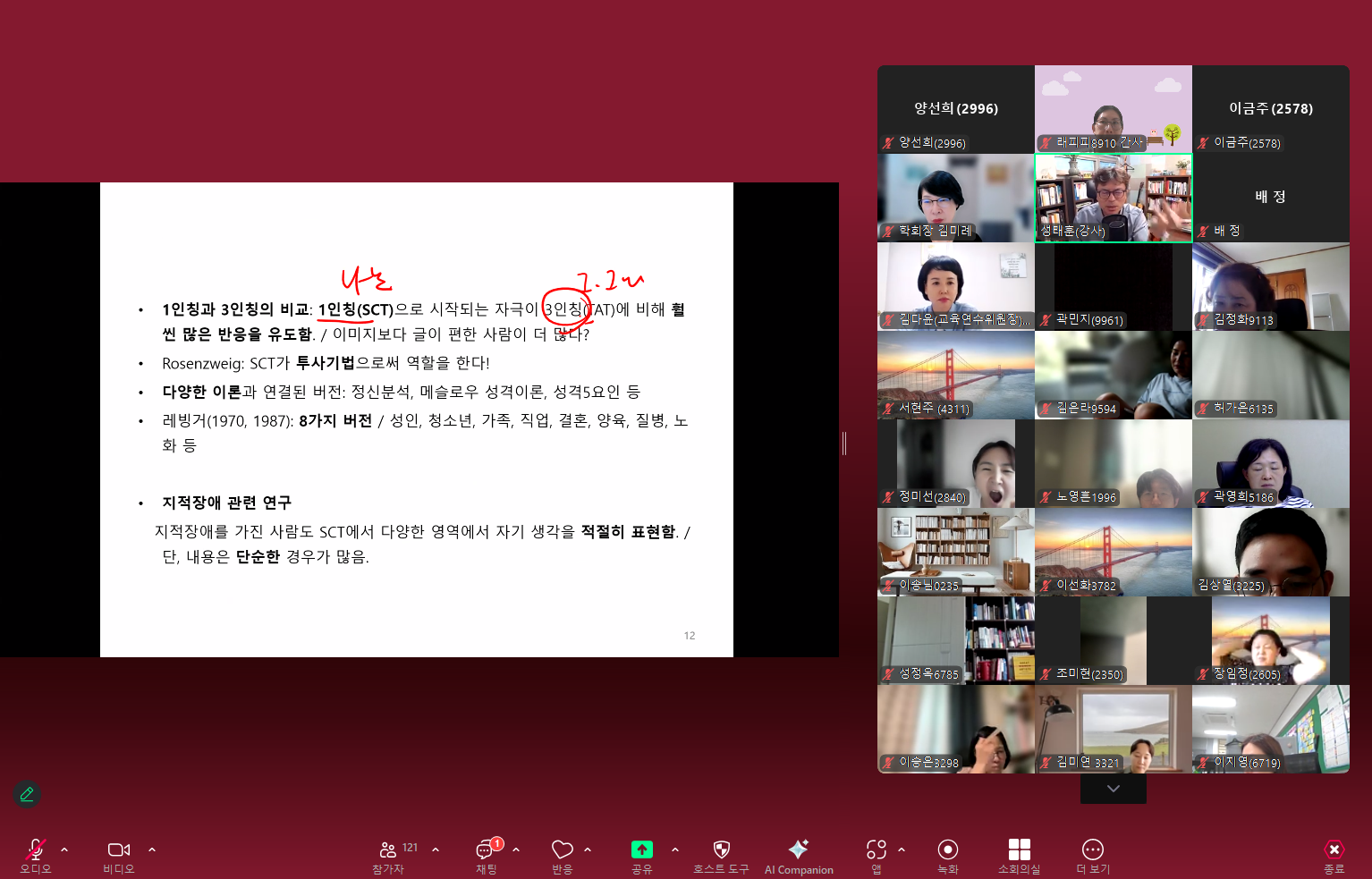The image size is (1372, 879).
Task: Expand video options arrow
Action: click(152, 849)
